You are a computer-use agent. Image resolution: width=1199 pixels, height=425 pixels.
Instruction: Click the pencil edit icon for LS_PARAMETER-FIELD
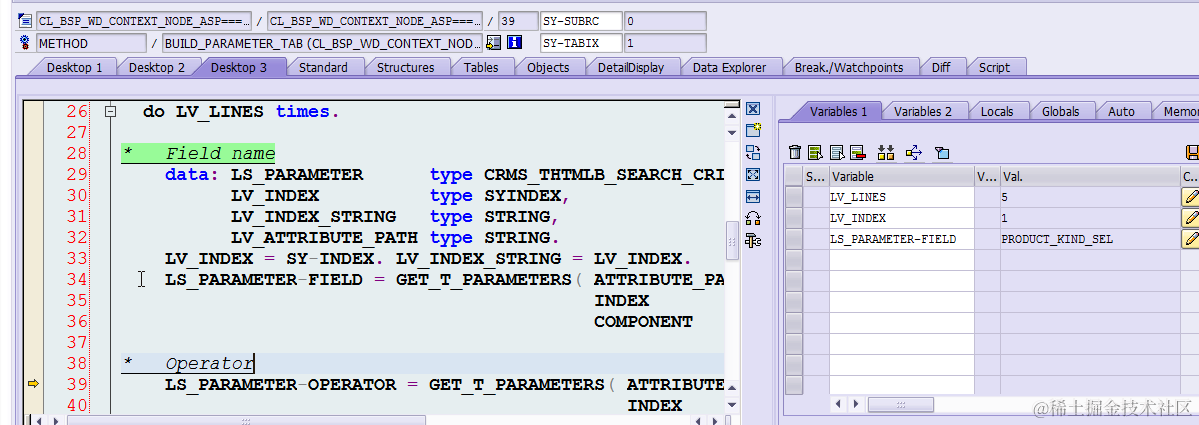[x=1190, y=239]
